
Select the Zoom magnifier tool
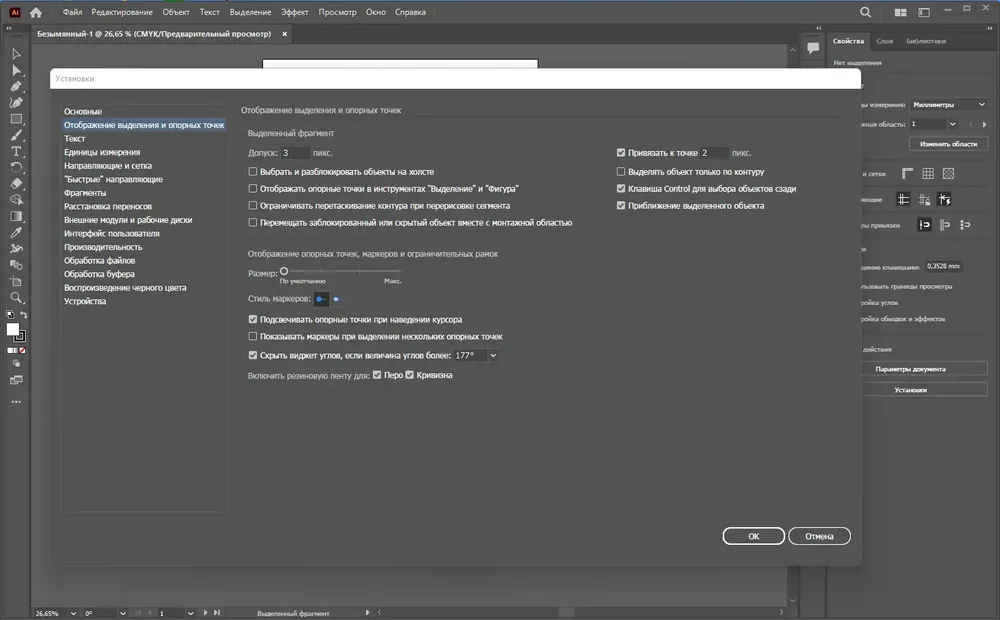[x=16, y=298]
